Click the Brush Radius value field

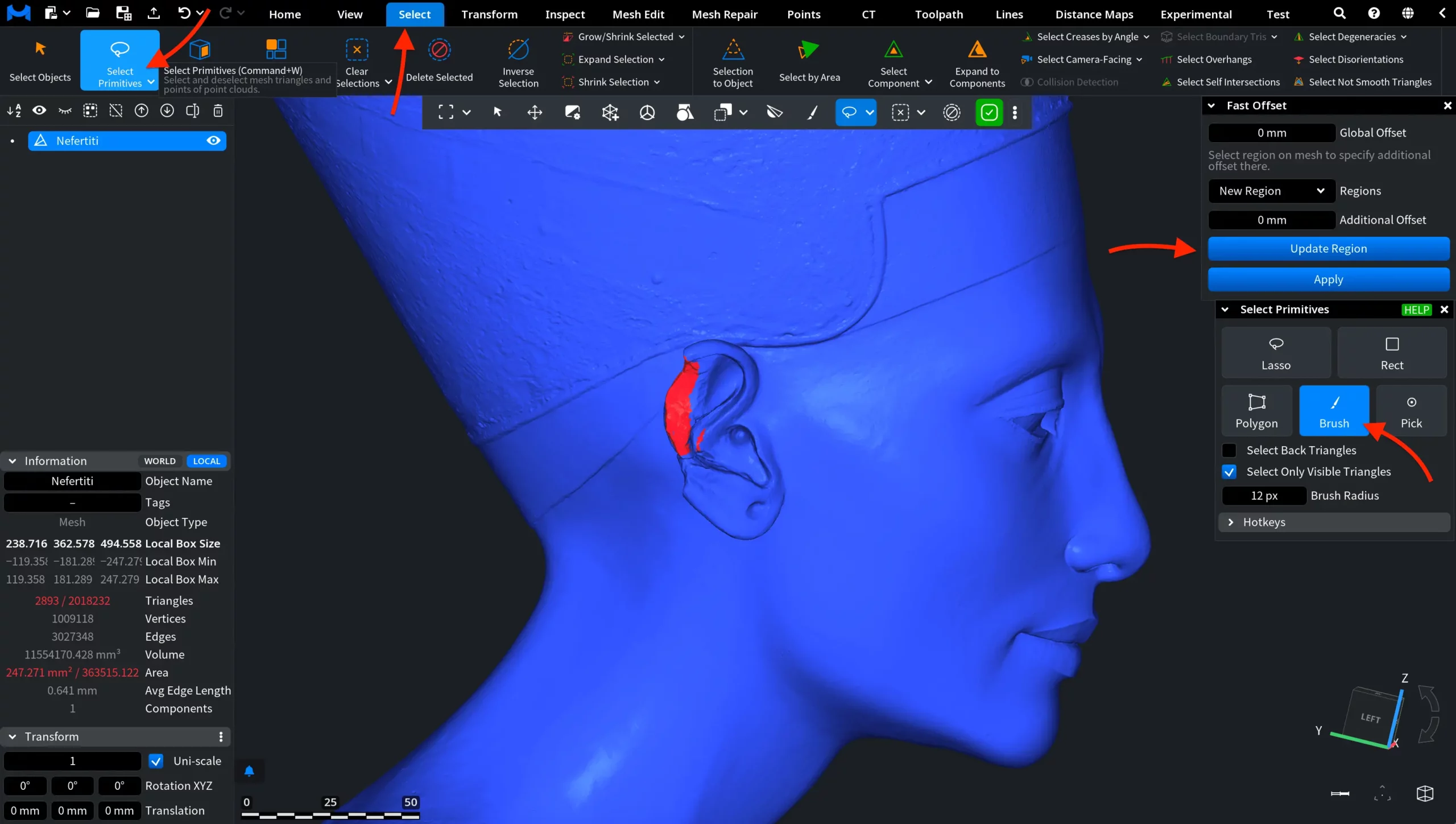[x=1264, y=496]
